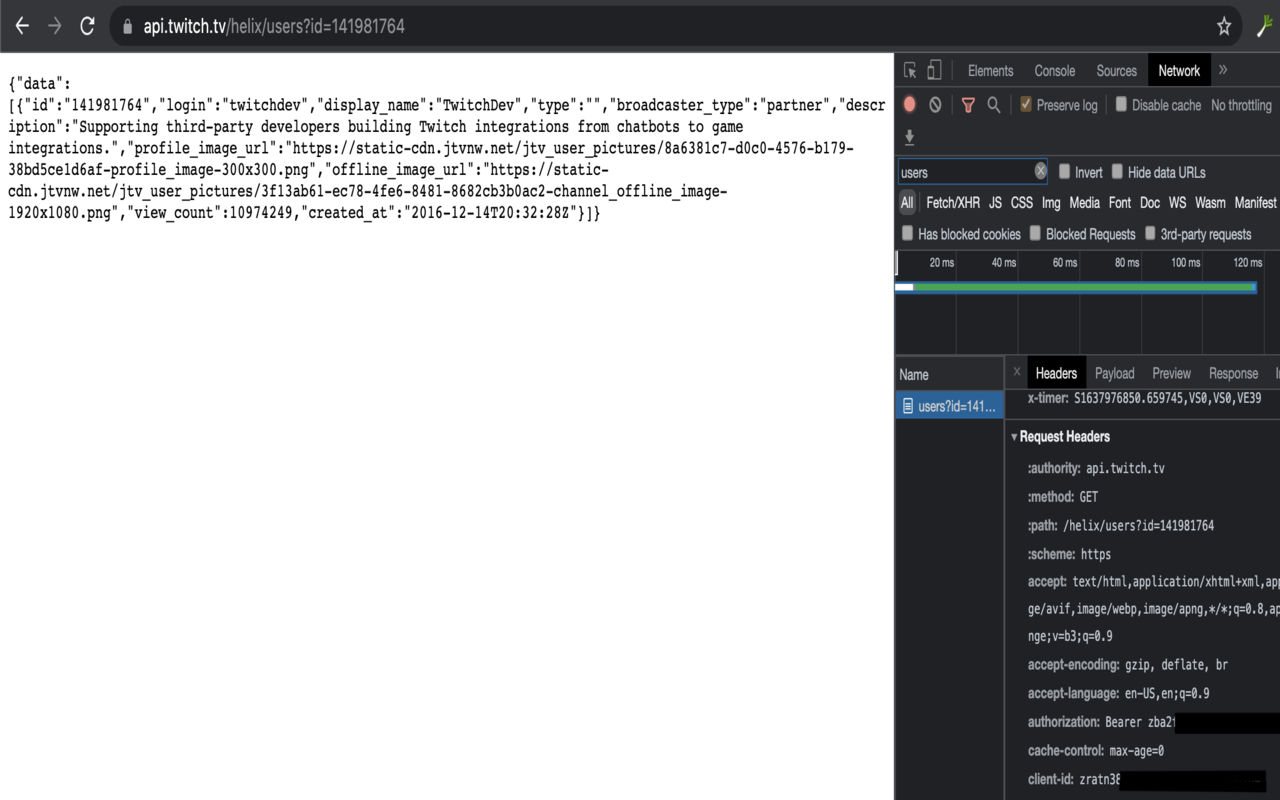Reload the api.twitch.tv page
Image resolution: width=1280 pixels, height=800 pixels.
click(88, 27)
